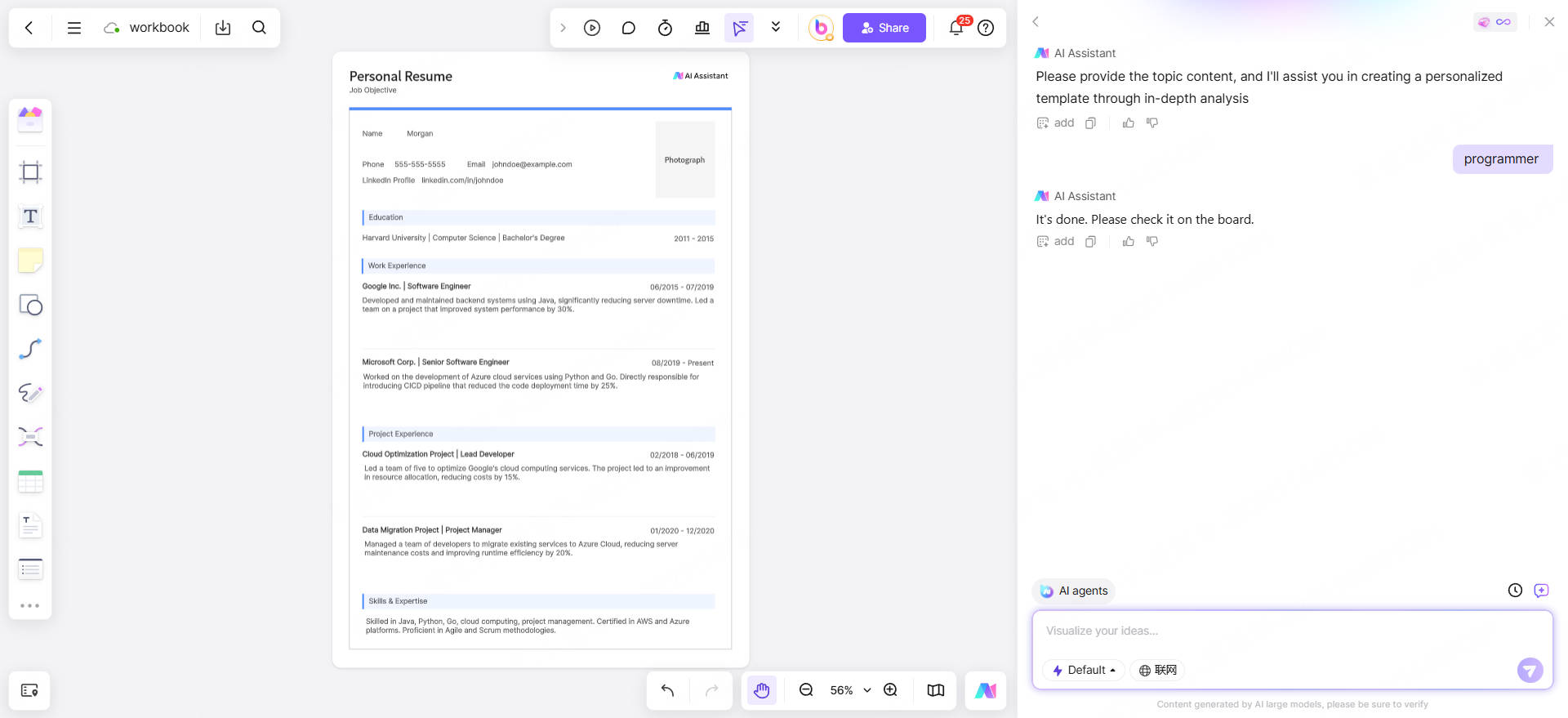The height and width of the screenshot is (718, 1568).
Task: Focus the Visualize your ideas input
Action: (x=1292, y=631)
